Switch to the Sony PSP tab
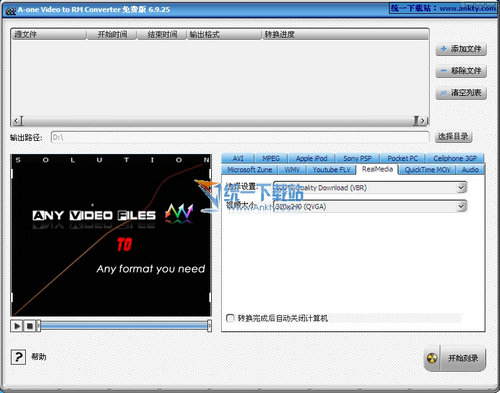This screenshot has width=500, height=393. (x=357, y=158)
